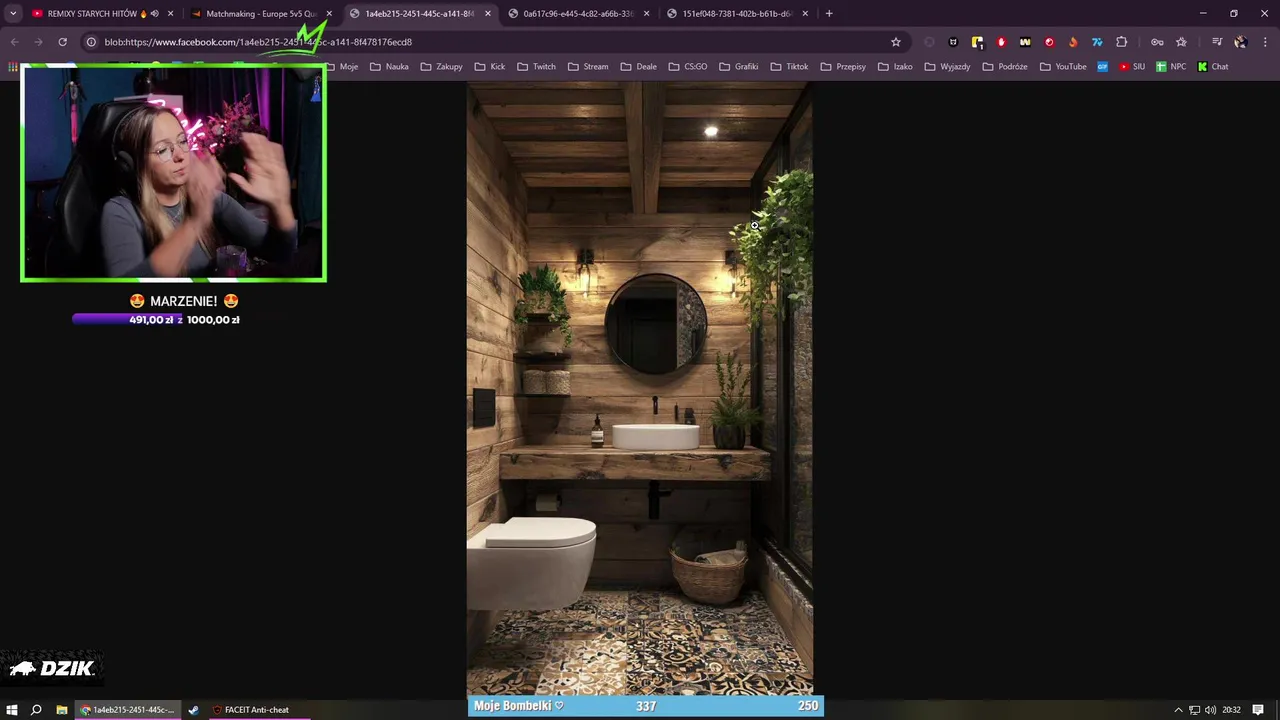Viewport: 1280px width, 720px height.
Task: Click the 491,00 zł donation progress bar
Action: [x=156, y=320]
